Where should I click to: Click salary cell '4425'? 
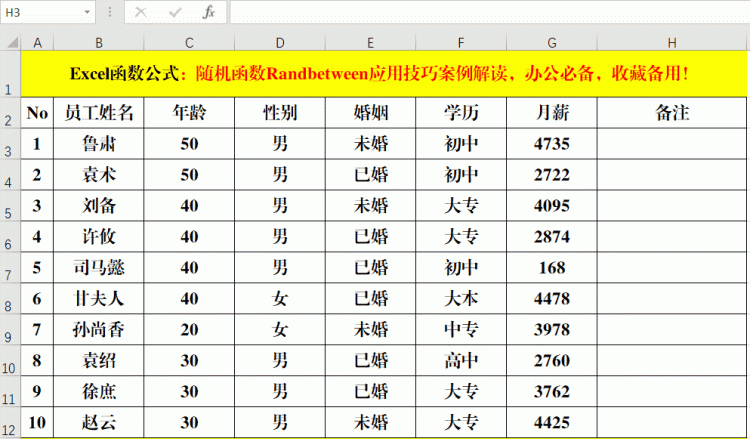552,422
